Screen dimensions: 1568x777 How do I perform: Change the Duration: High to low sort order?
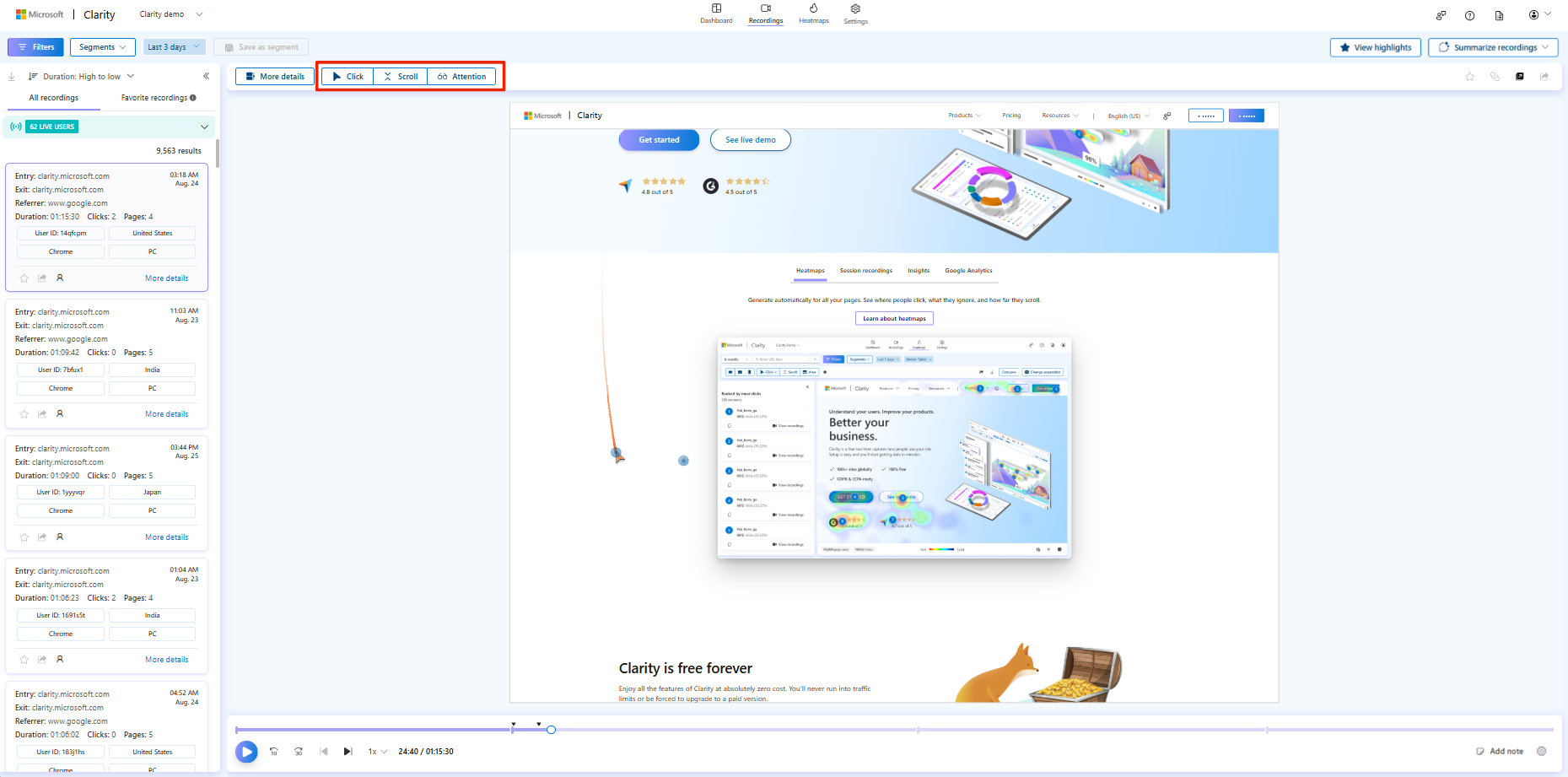(x=82, y=76)
